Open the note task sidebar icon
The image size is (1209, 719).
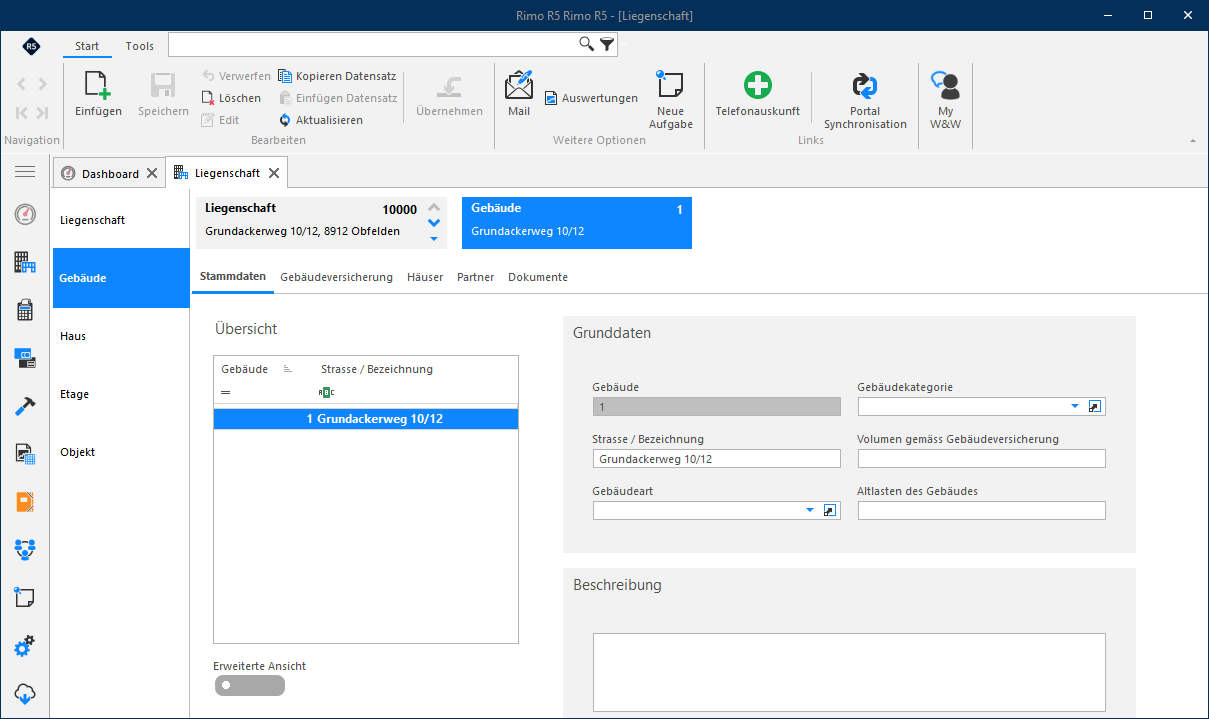(25, 597)
